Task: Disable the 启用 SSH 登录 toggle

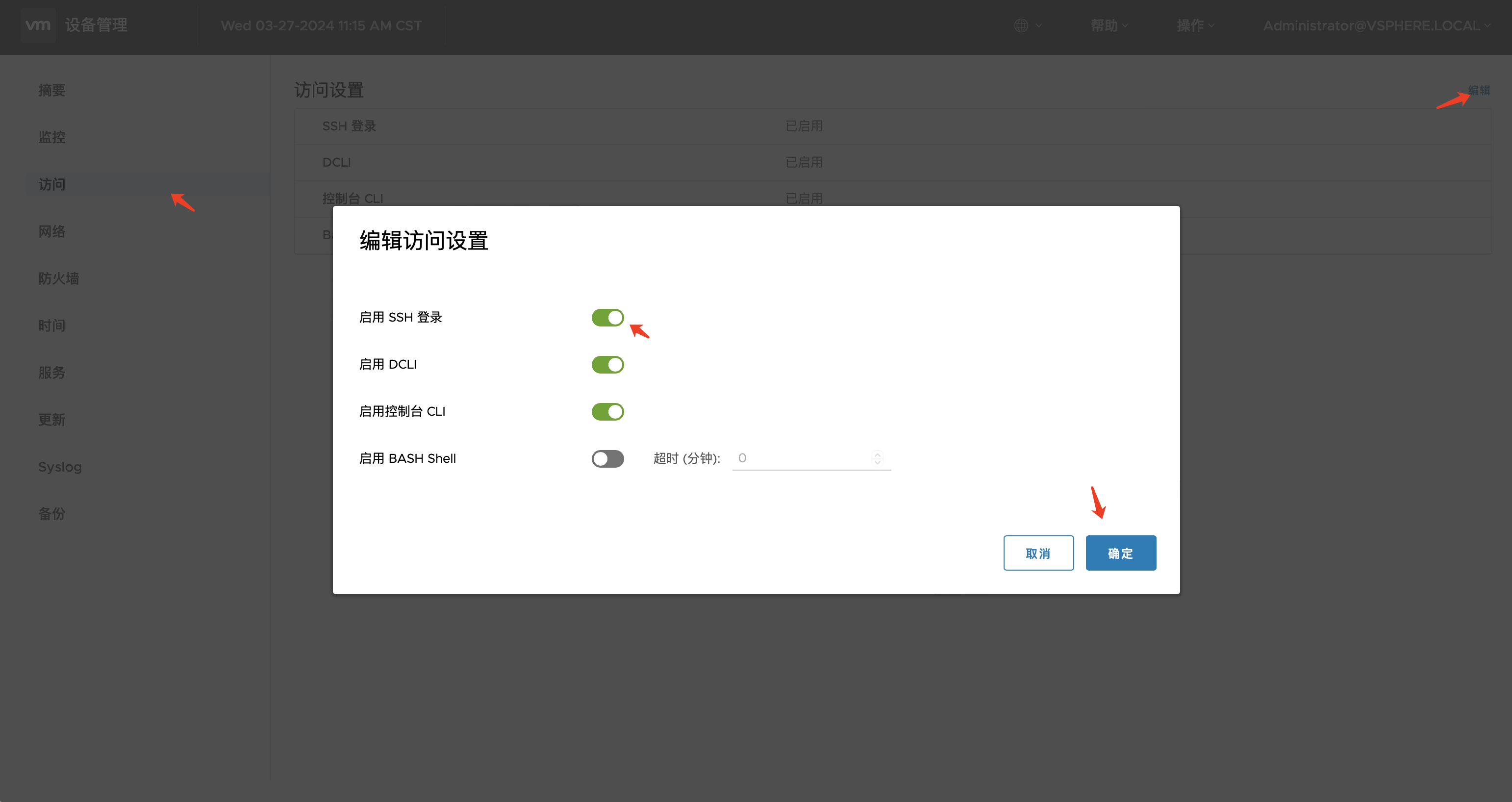Action: (x=607, y=317)
